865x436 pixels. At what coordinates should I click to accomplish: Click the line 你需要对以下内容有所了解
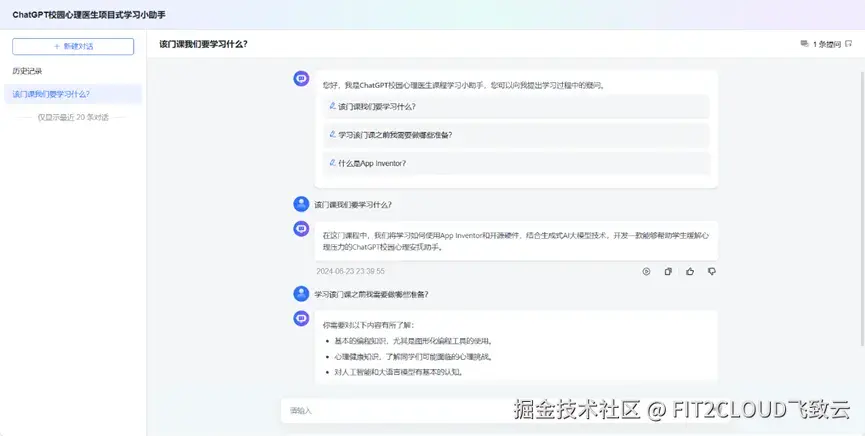pos(369,325)
